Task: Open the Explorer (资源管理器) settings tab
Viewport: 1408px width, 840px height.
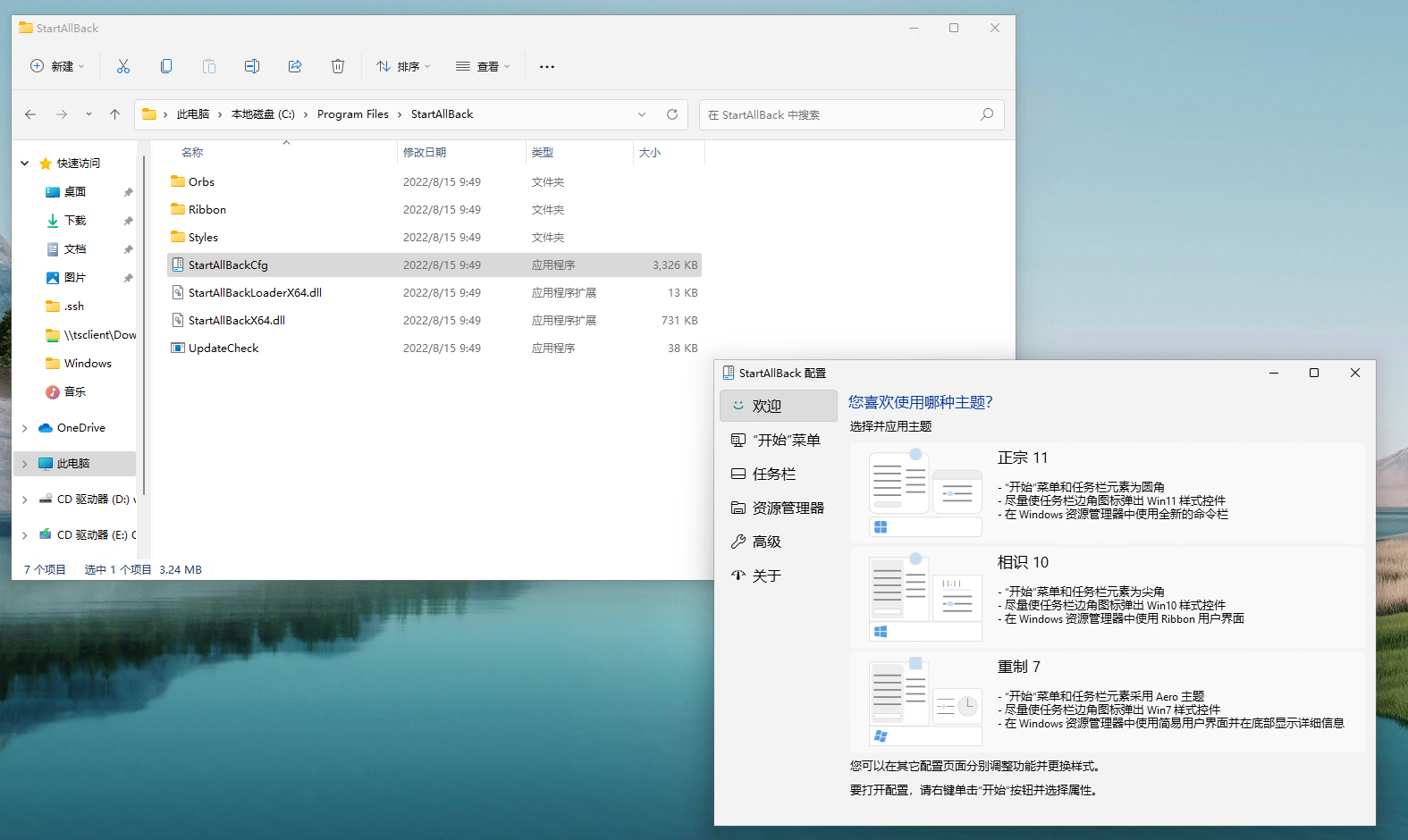Action: click(778, 508)
